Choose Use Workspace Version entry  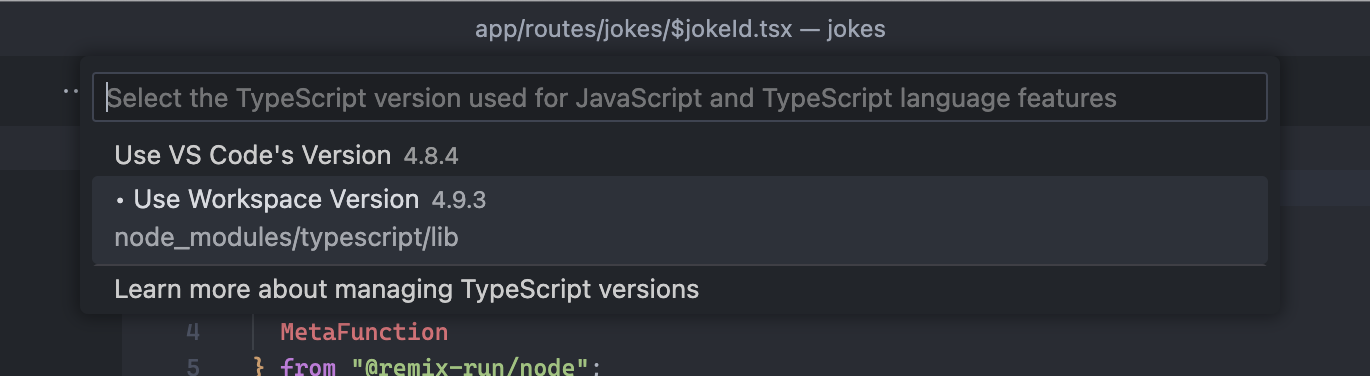point(680,220)
